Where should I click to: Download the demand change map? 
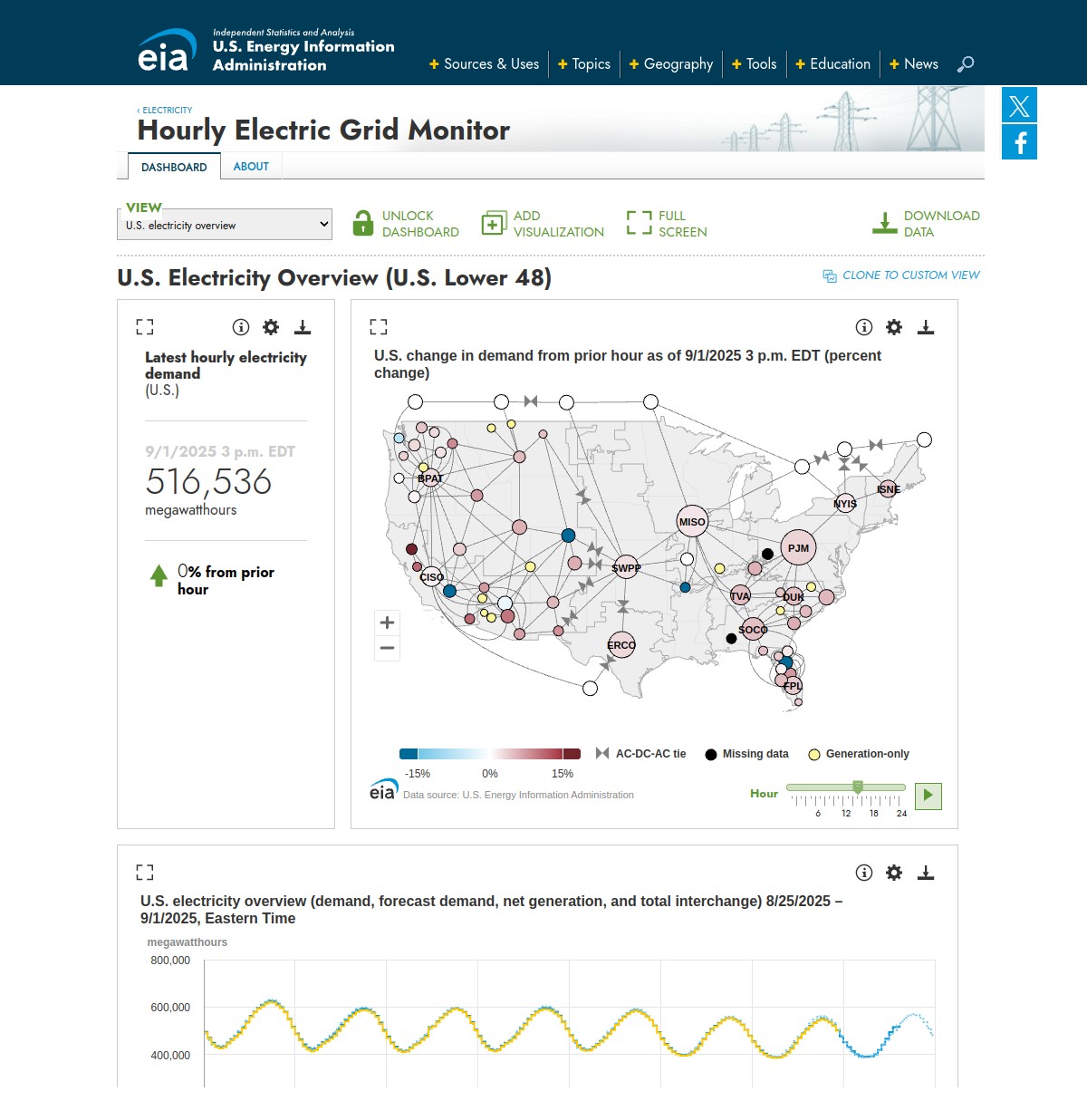[926, 327]
